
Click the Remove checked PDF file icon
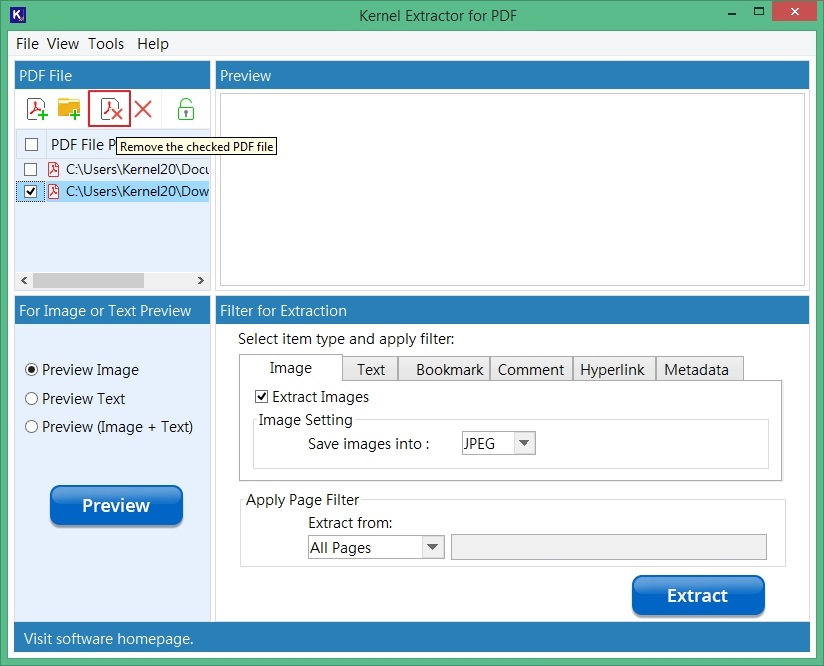click(x=109, y=109)
